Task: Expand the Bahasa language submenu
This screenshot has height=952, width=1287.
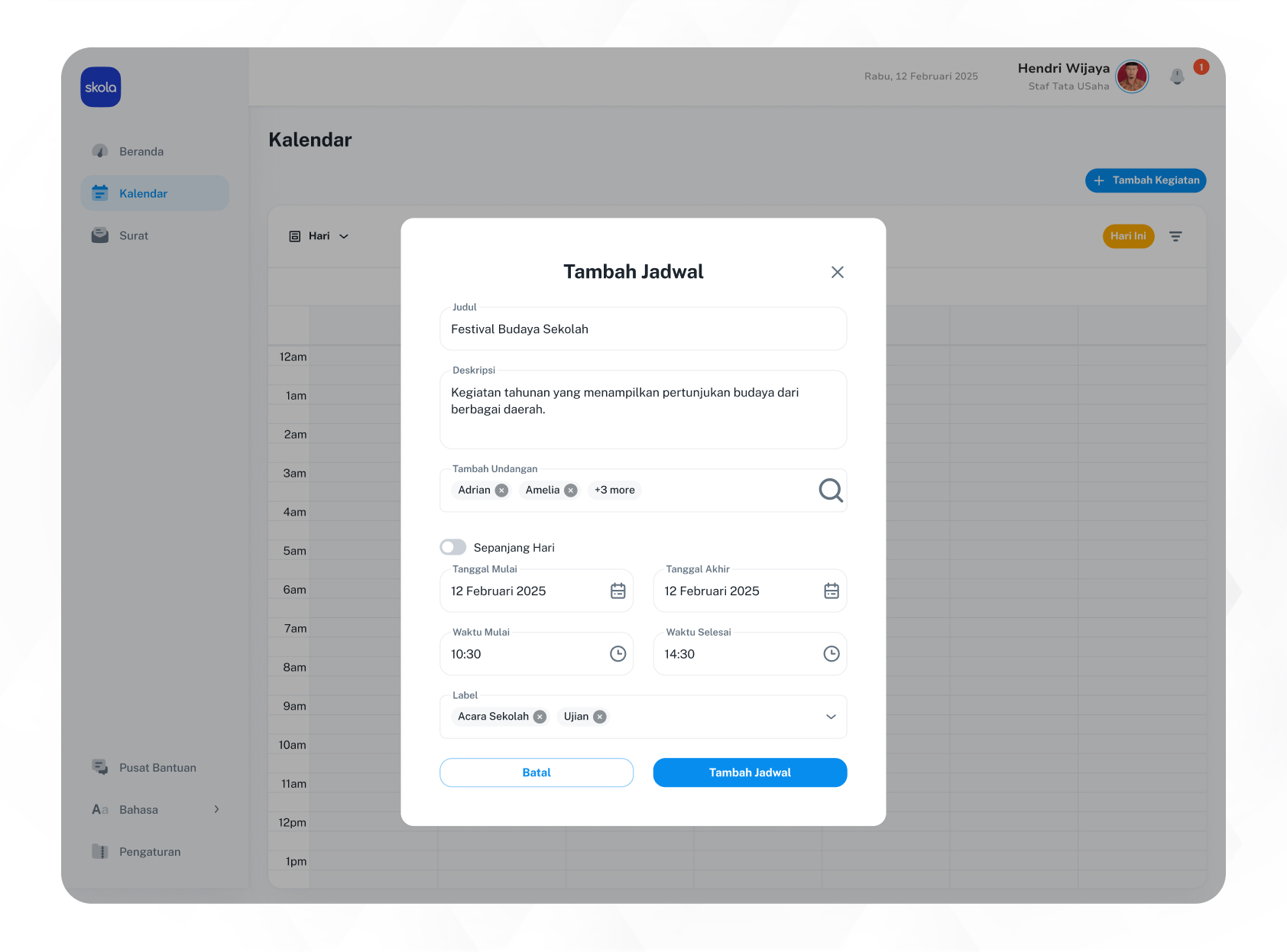Action: click(x=216, y=809)
